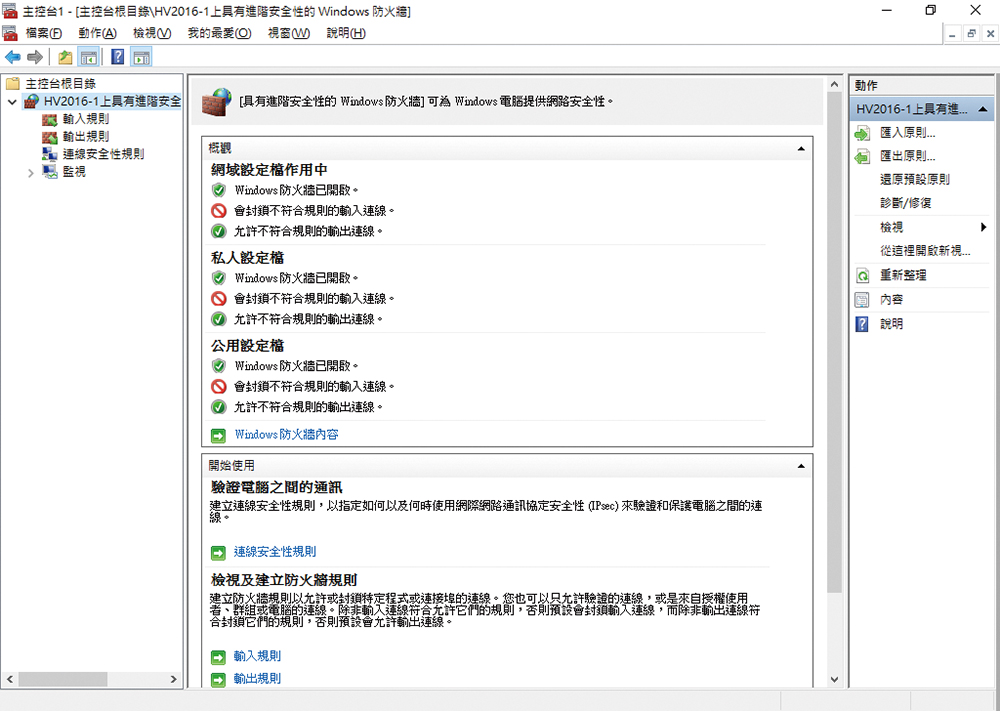This screenshot has height=711, width=1000.
Task: Click the 主控台根目錄 folder icon
Action: coord(13,84)
